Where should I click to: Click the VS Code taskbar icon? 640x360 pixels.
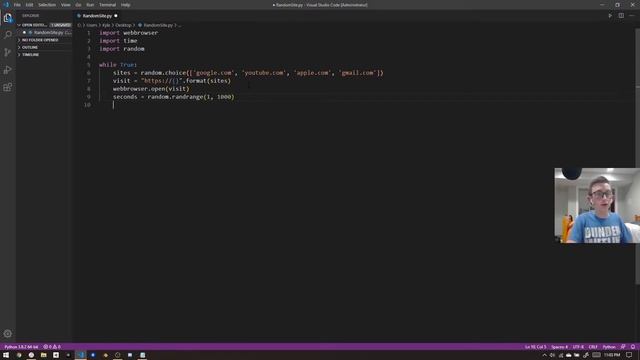tap(81, 355)
